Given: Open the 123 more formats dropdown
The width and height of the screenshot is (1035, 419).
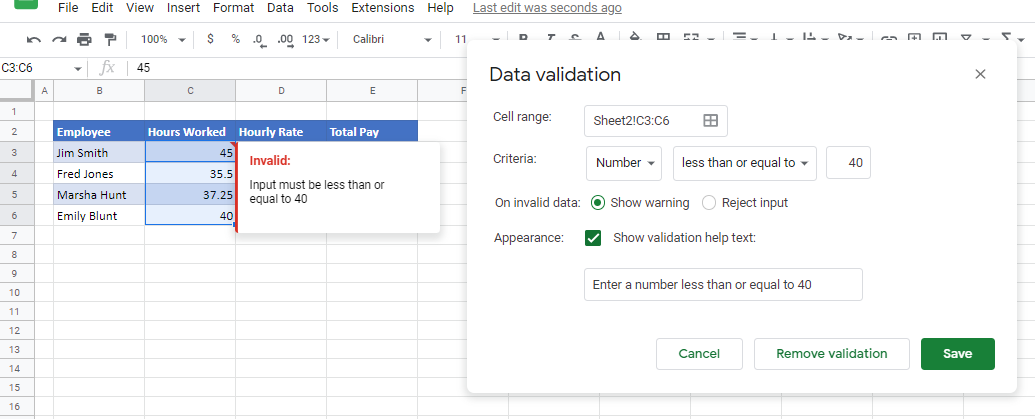Looking at the screenshot, I should coord(316,40).
